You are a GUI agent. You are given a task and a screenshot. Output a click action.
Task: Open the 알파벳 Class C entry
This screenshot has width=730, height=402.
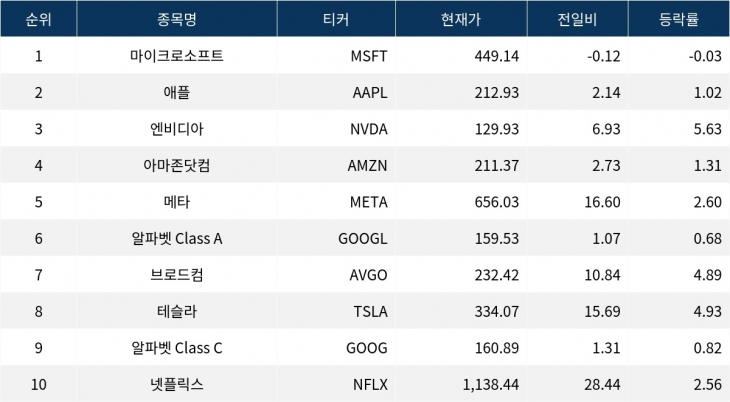click(177, 347)
